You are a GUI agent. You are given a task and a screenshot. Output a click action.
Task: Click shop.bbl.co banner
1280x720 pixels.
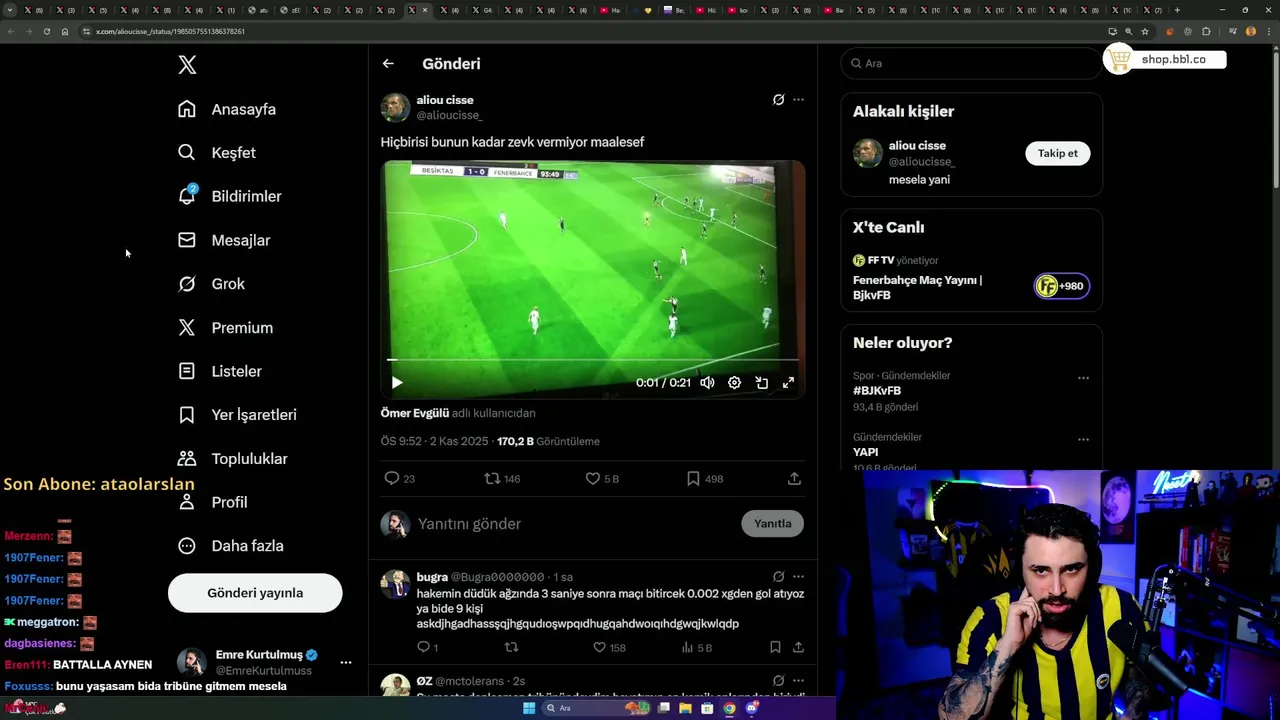pyautogui.click(x=1165, y=59)
